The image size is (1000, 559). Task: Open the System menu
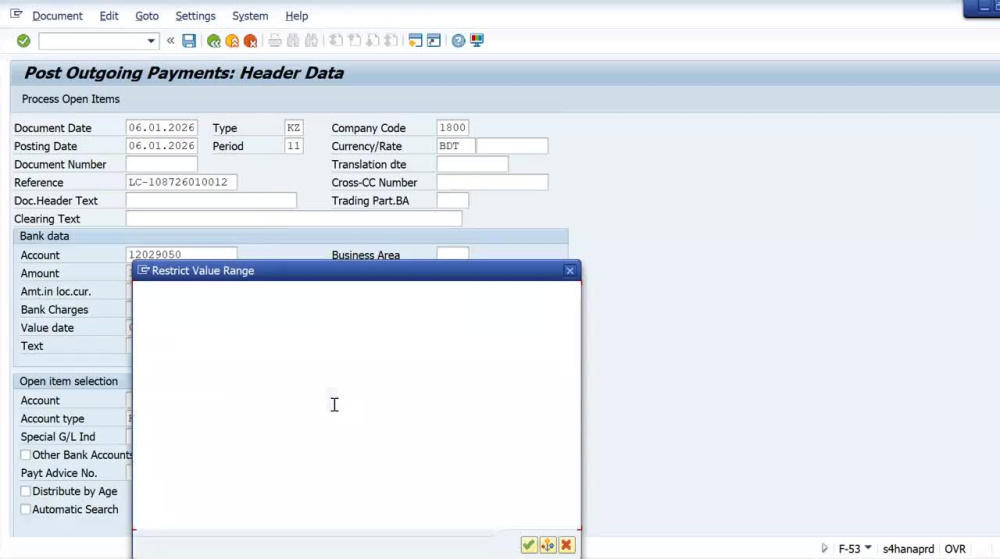pos(250,16)
